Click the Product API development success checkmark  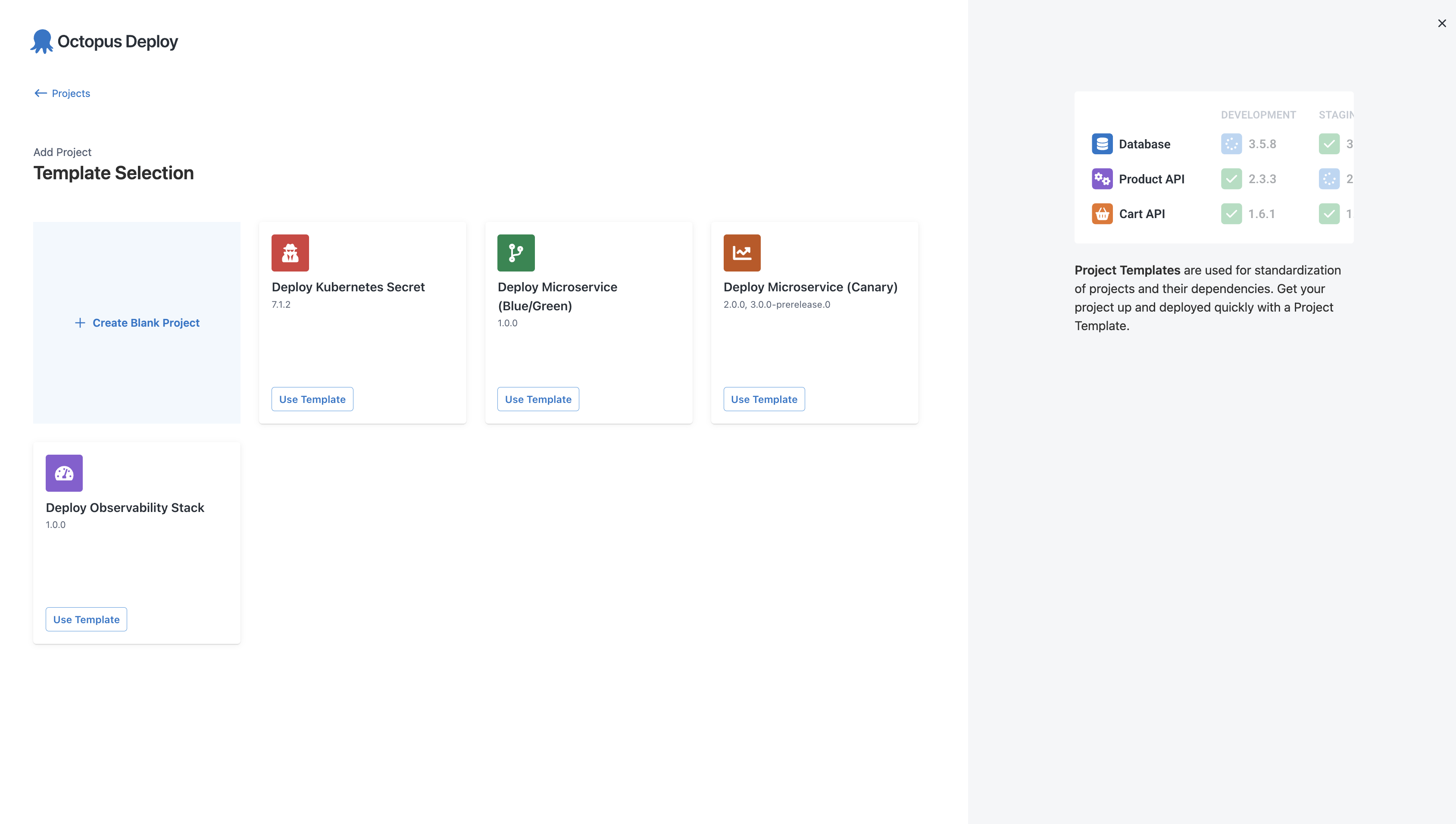click(1231, 179)
